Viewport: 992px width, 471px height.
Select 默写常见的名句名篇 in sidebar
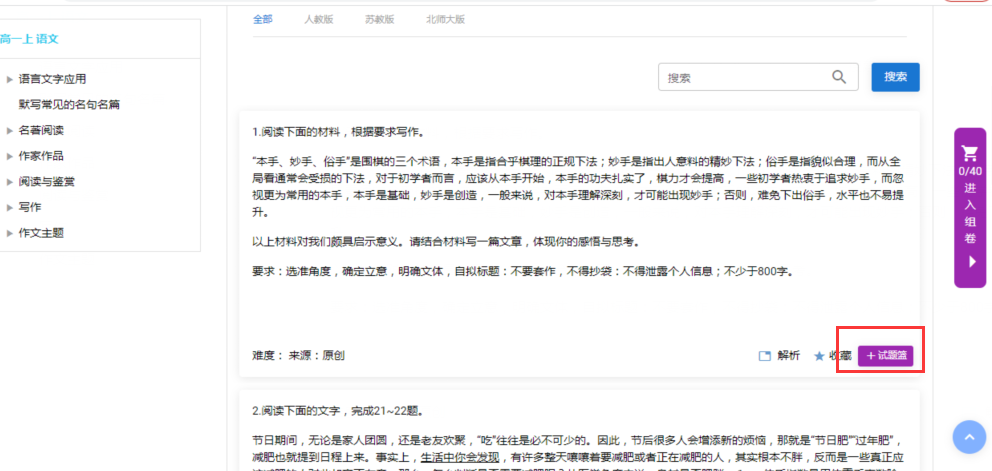[69, 104]
